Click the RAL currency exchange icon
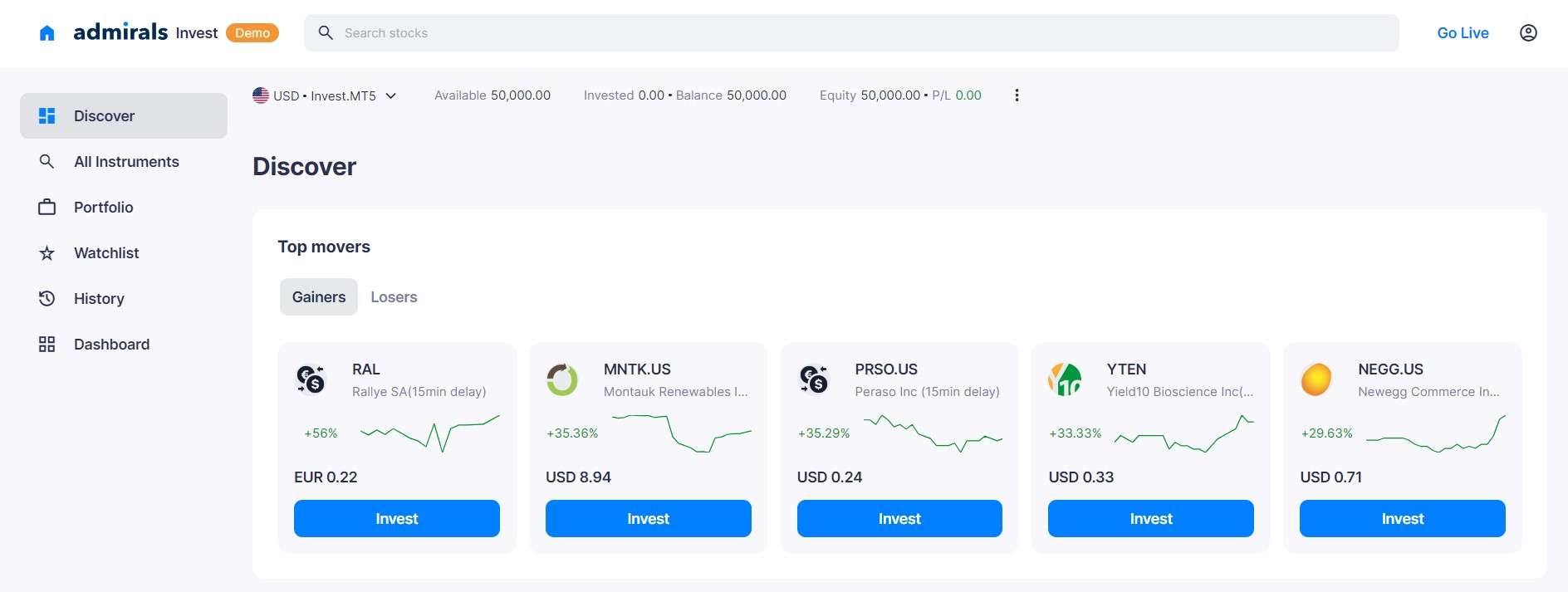This screenshot has width=1568, height=592. [311, 379]
